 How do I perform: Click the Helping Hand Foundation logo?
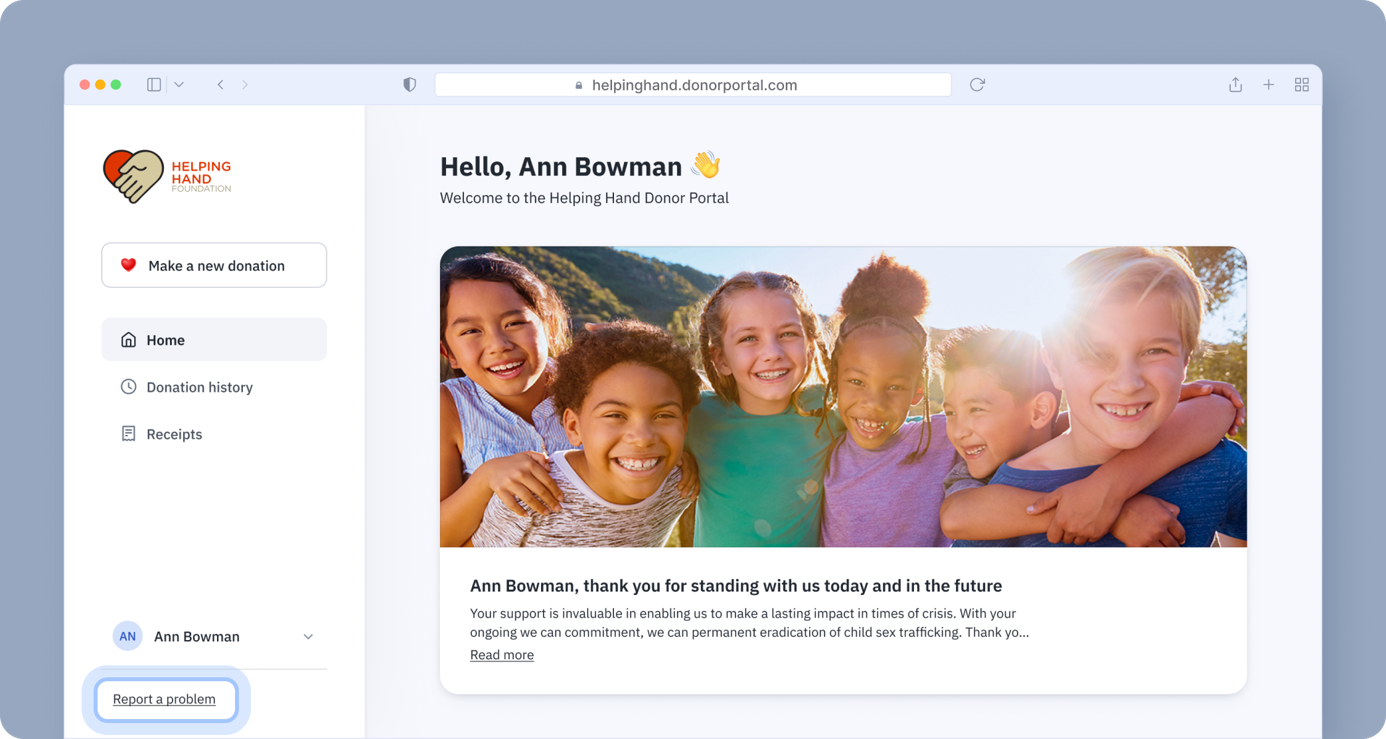(x=167, y=176)
